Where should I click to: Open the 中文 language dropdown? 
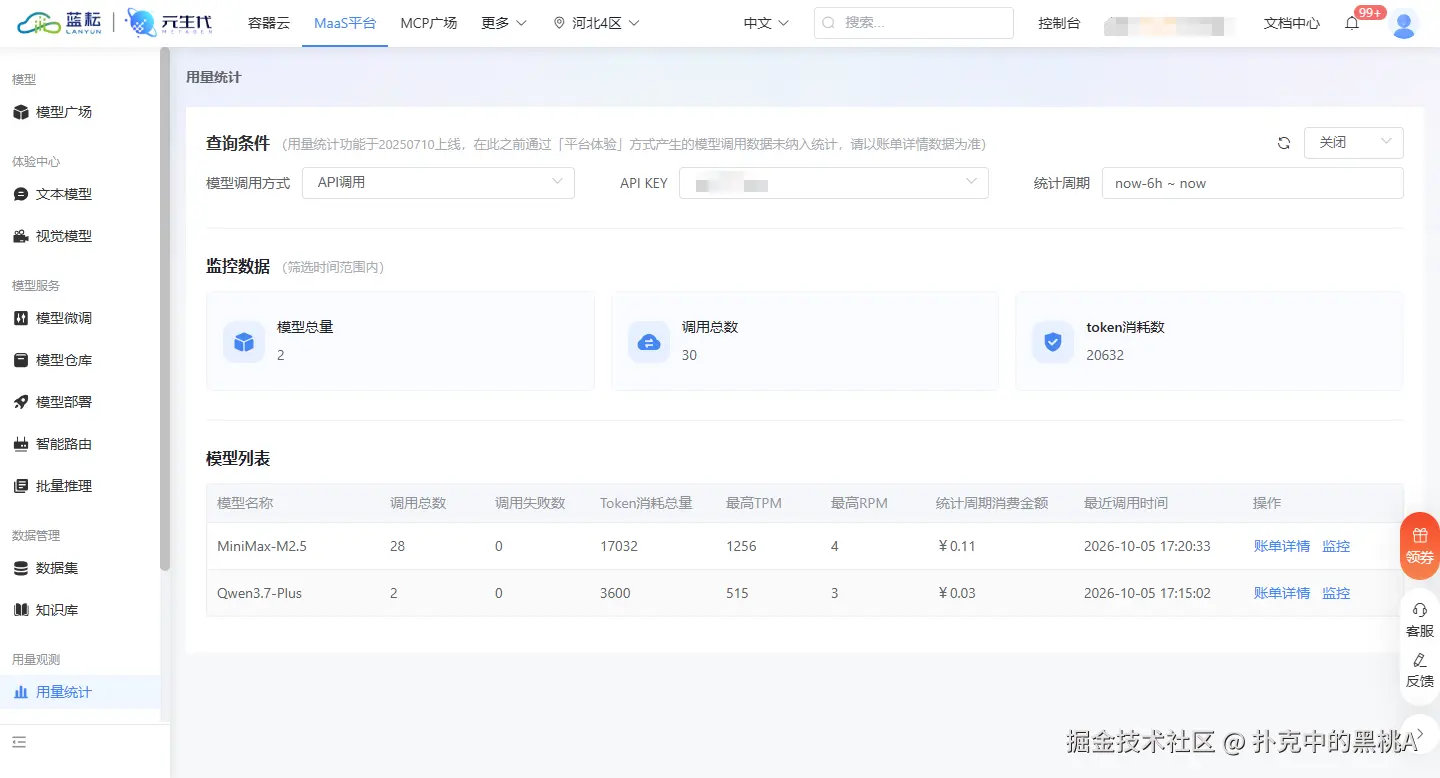(766, 23)
